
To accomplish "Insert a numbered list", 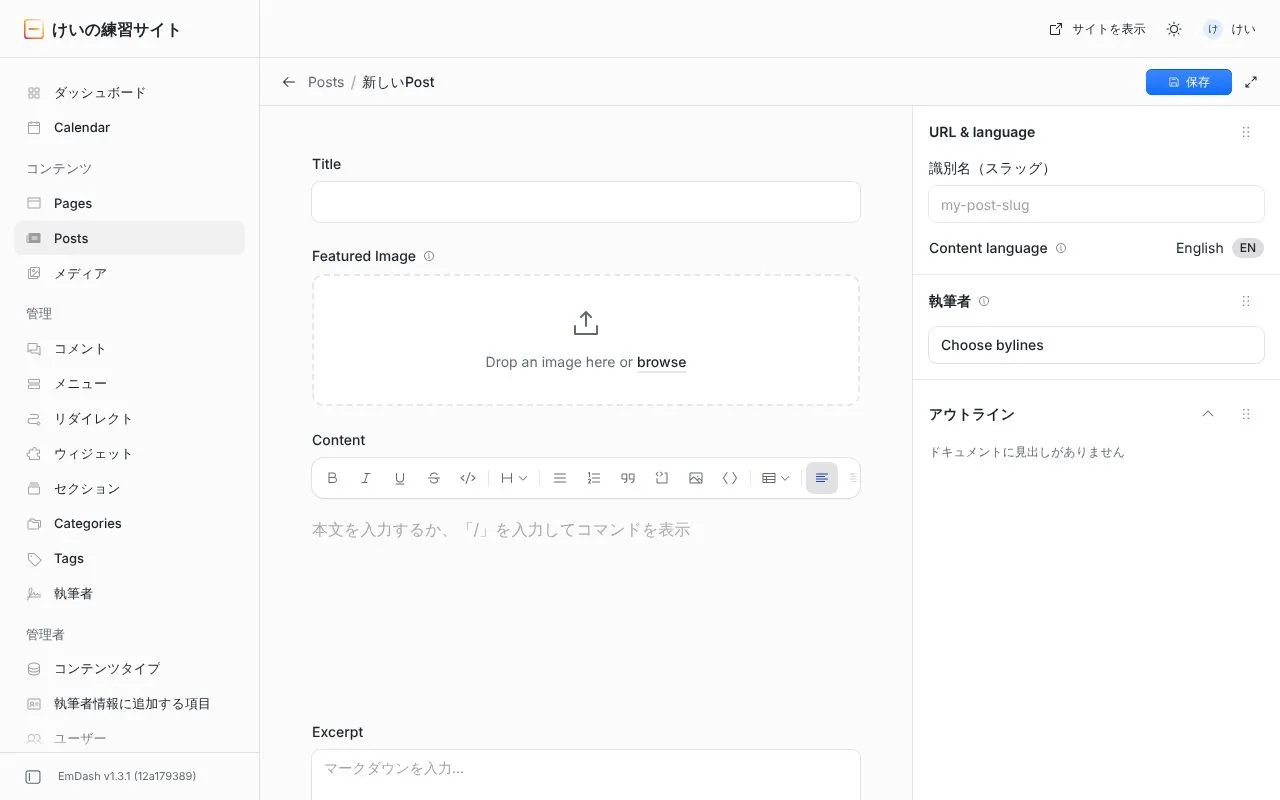I will [x=594, y=478].
